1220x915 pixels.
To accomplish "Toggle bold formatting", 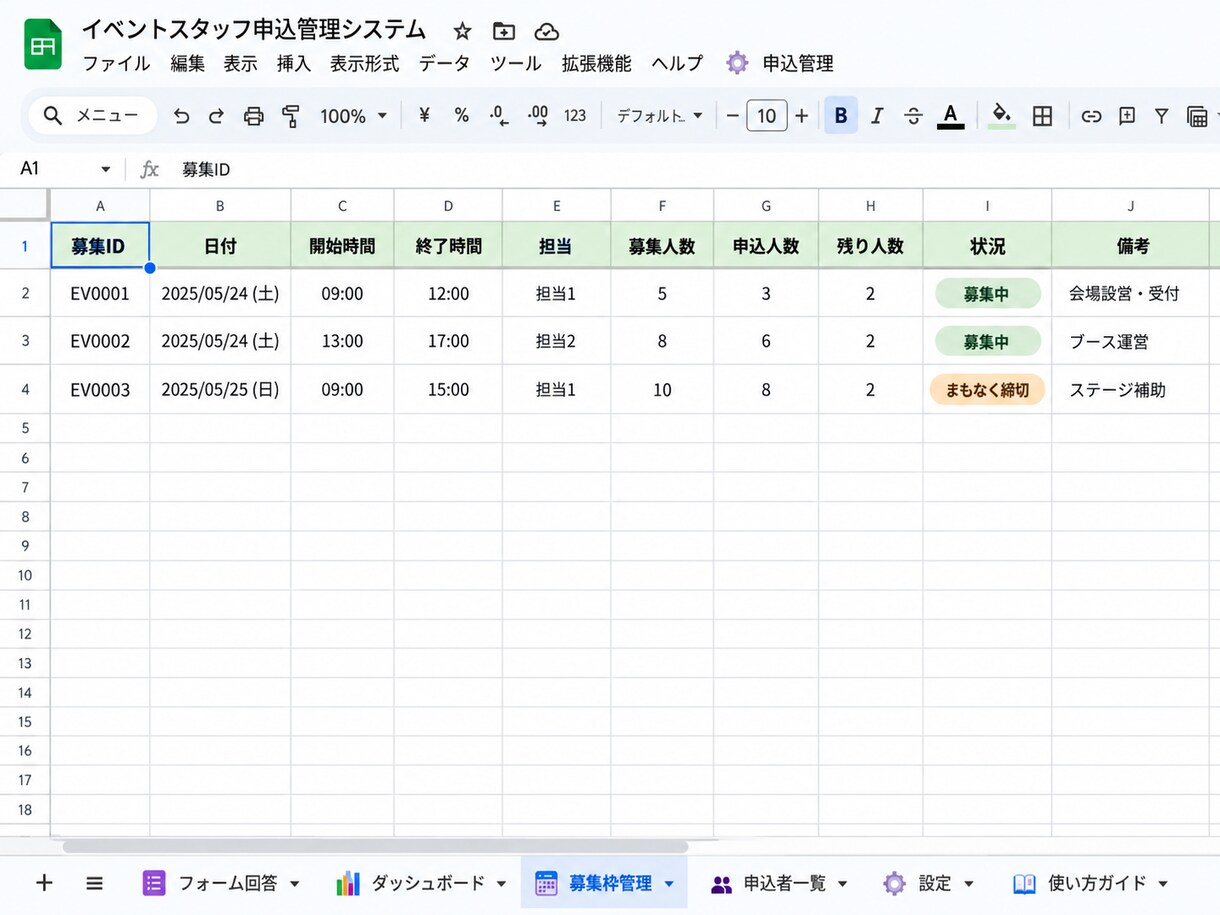I will pyautogui.click(x=841, y=116).
